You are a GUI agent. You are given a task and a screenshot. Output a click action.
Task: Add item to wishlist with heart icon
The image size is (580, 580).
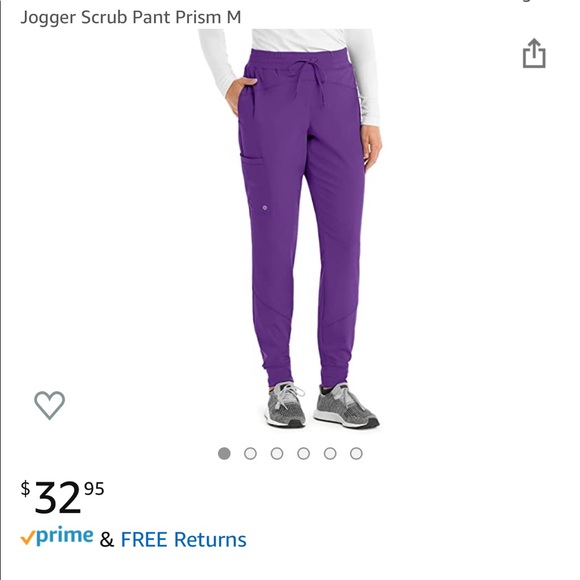(50, 405)
